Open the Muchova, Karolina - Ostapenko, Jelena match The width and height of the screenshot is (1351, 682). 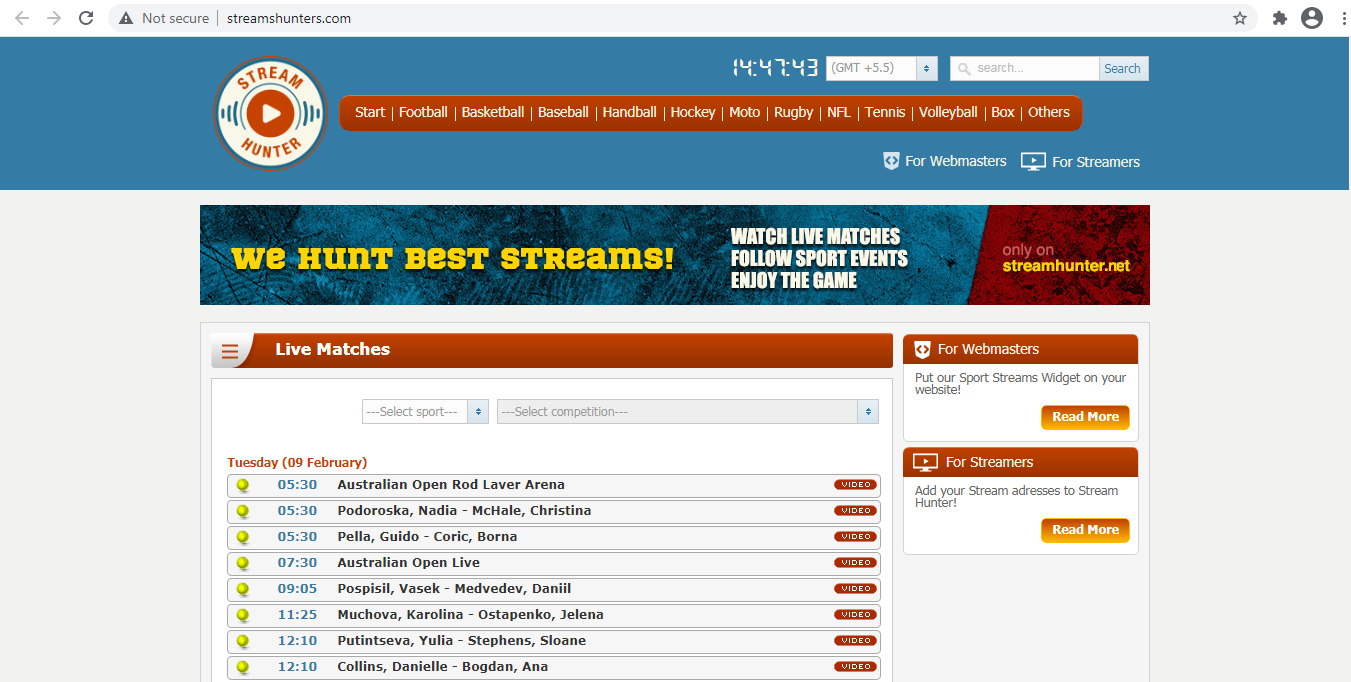[554, 615]
